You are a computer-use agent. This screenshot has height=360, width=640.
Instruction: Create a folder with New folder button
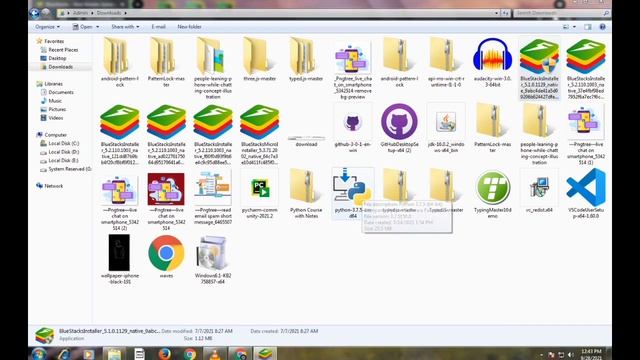coord(189,27)
